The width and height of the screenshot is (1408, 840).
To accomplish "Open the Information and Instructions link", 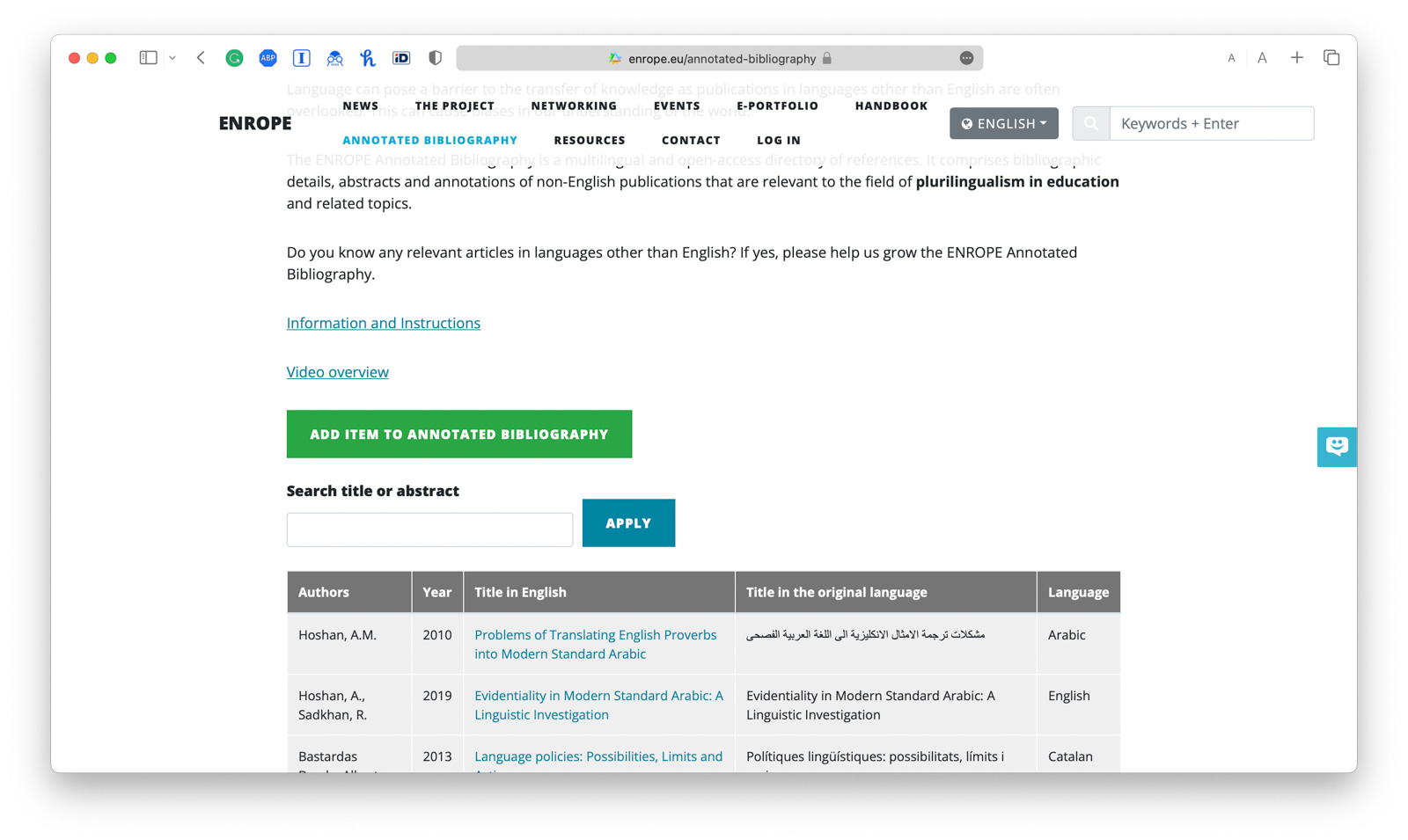I will 383,323.
